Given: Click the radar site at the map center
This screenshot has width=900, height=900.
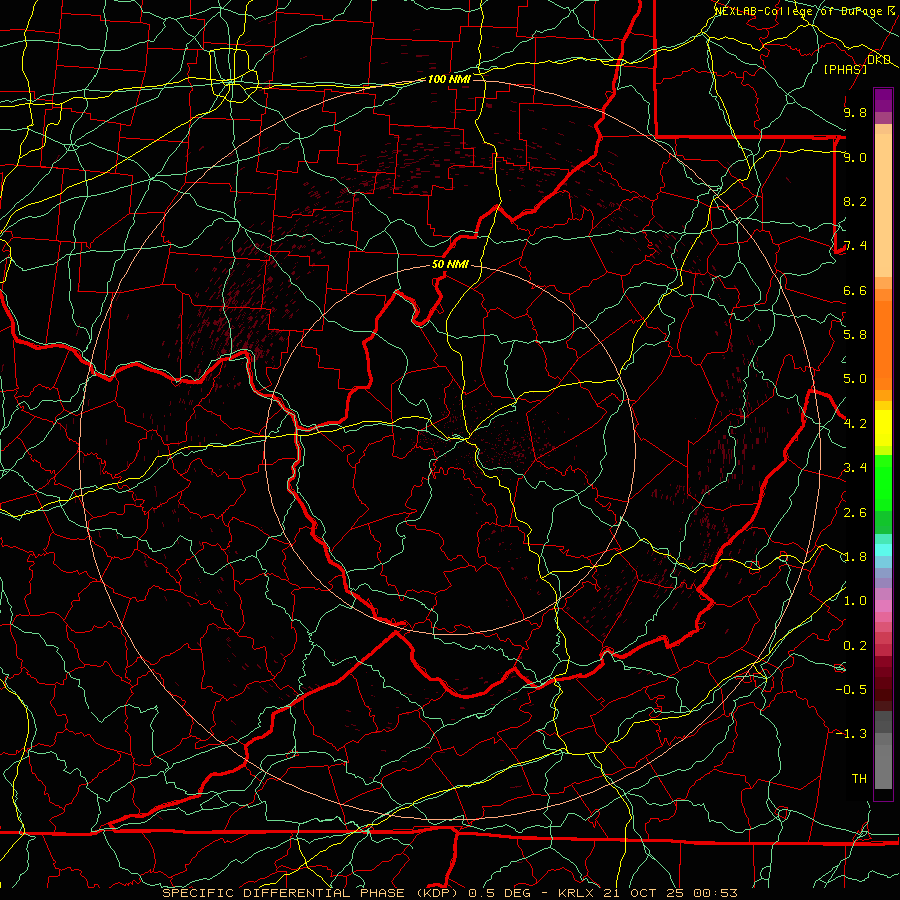Looking at the screenshot, I should pyautogui.click(x=450, y=450).
